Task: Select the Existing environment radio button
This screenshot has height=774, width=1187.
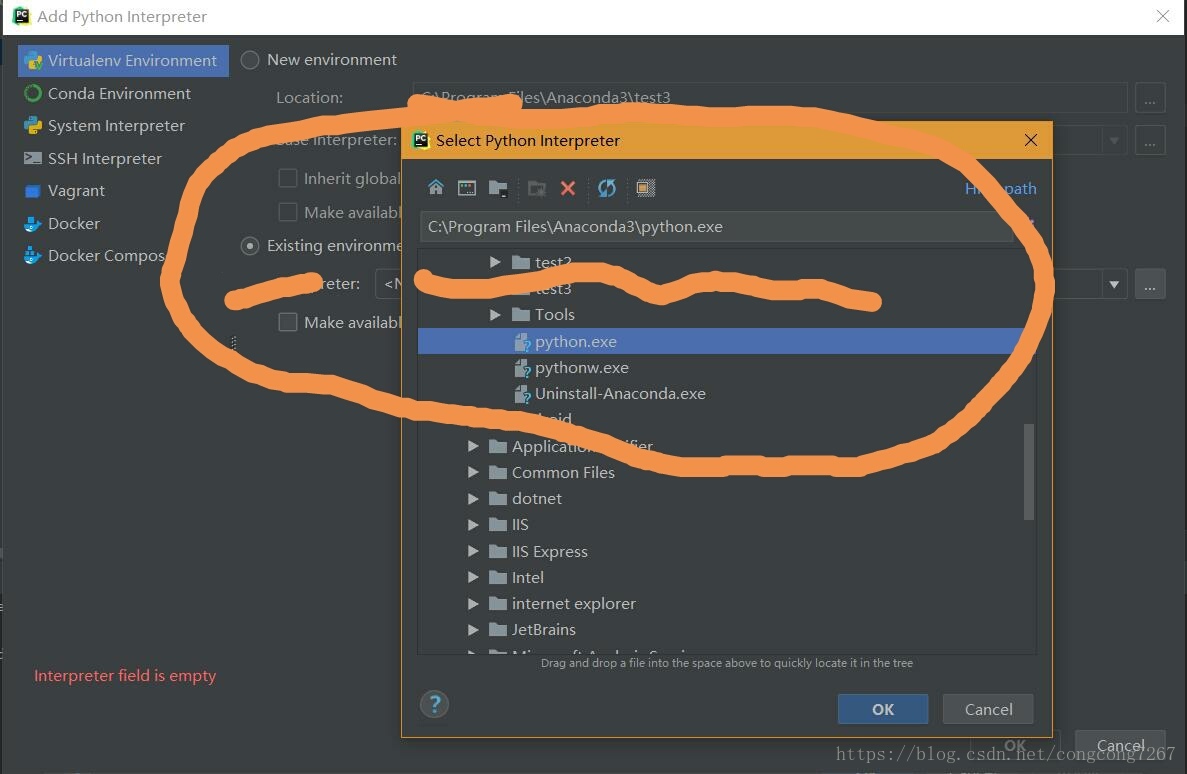Action: 250,245
